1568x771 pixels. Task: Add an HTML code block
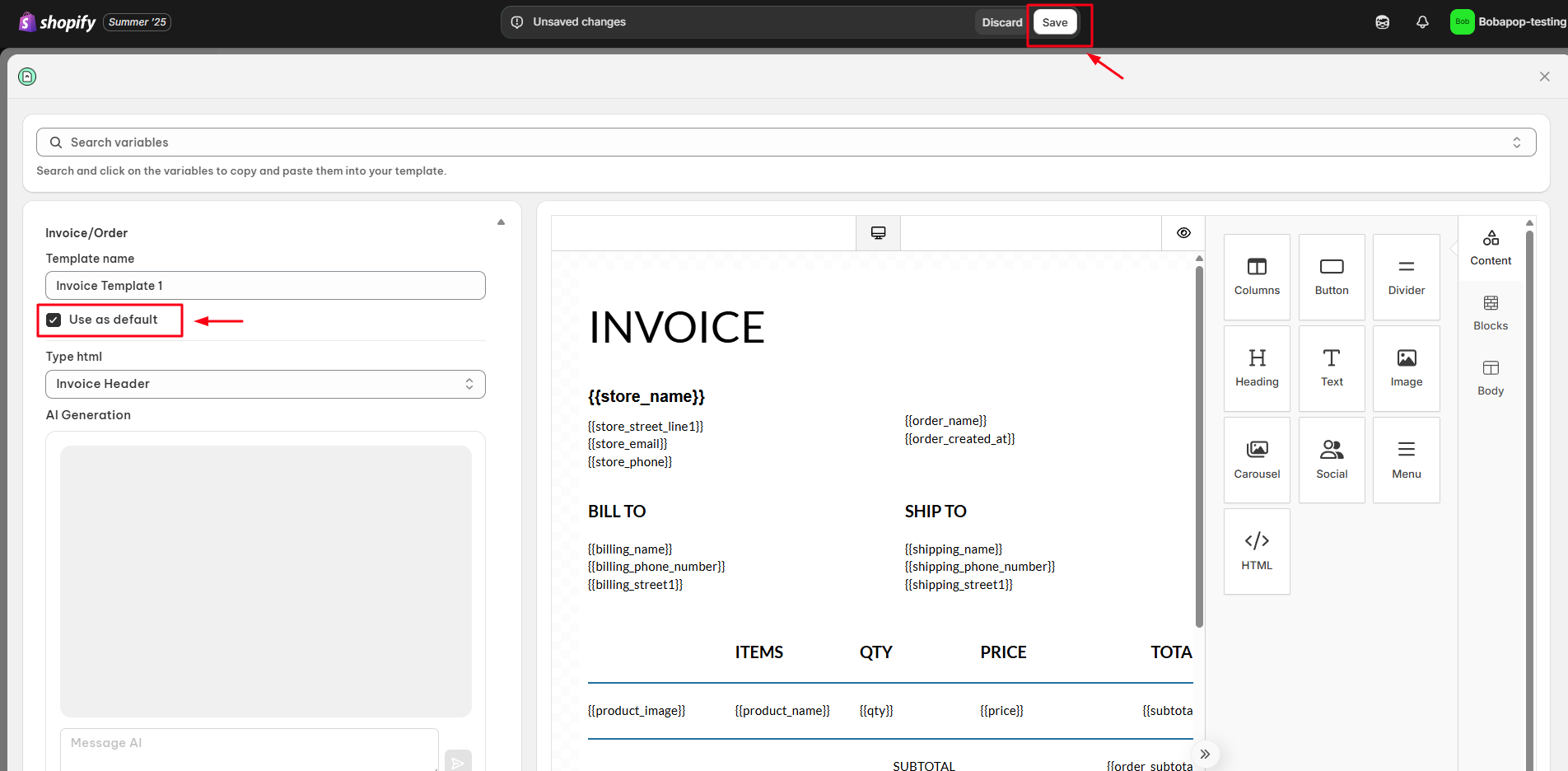pyautogui.click(x=1257, y=551)
